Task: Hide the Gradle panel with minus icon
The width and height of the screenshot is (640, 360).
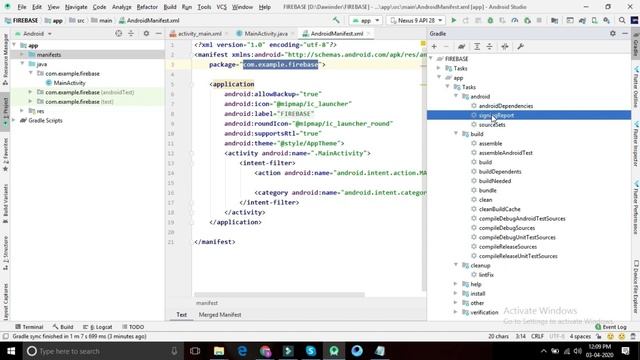Action: [625, 33]
